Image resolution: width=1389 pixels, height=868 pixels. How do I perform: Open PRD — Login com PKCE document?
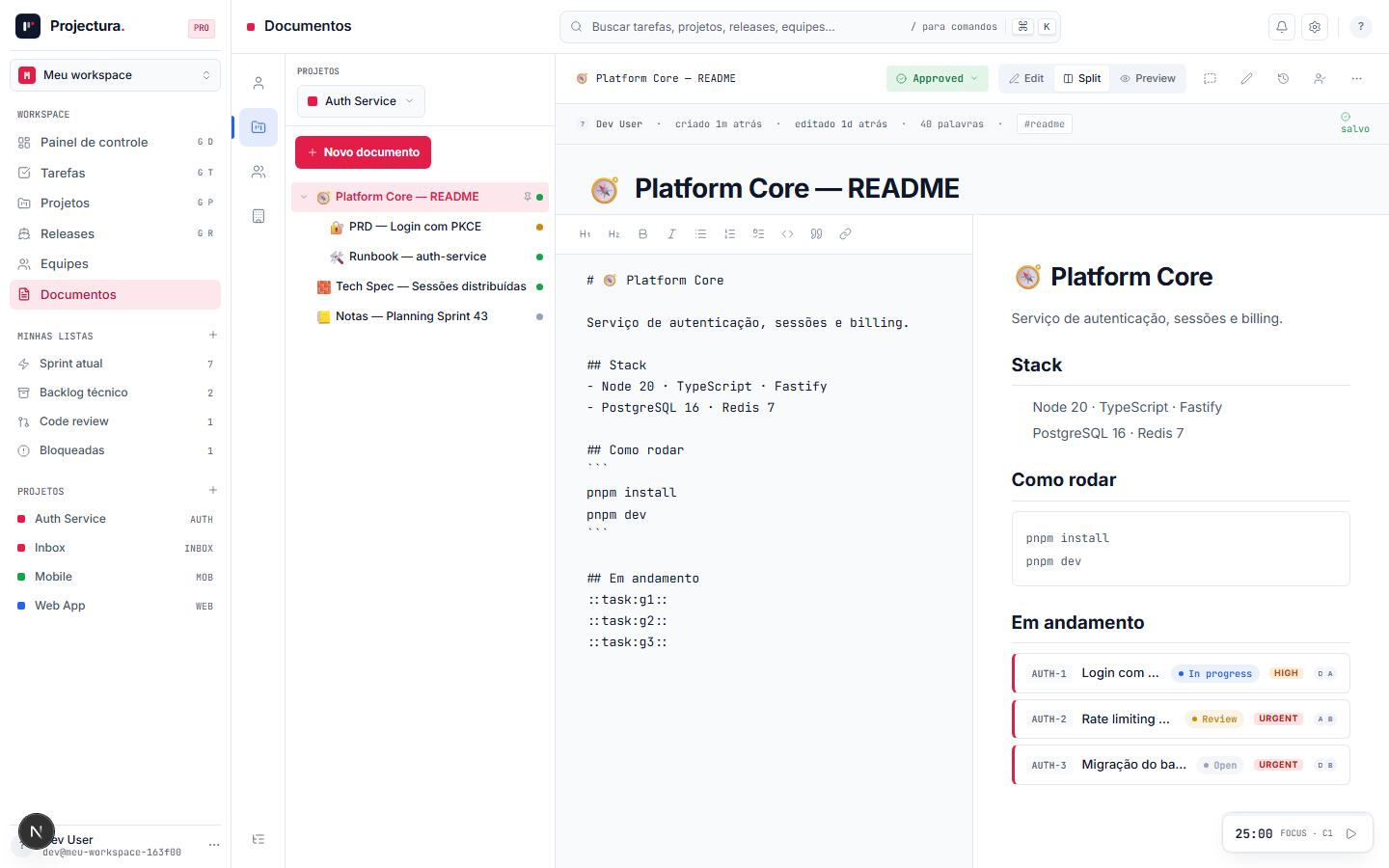click(421, 227)
